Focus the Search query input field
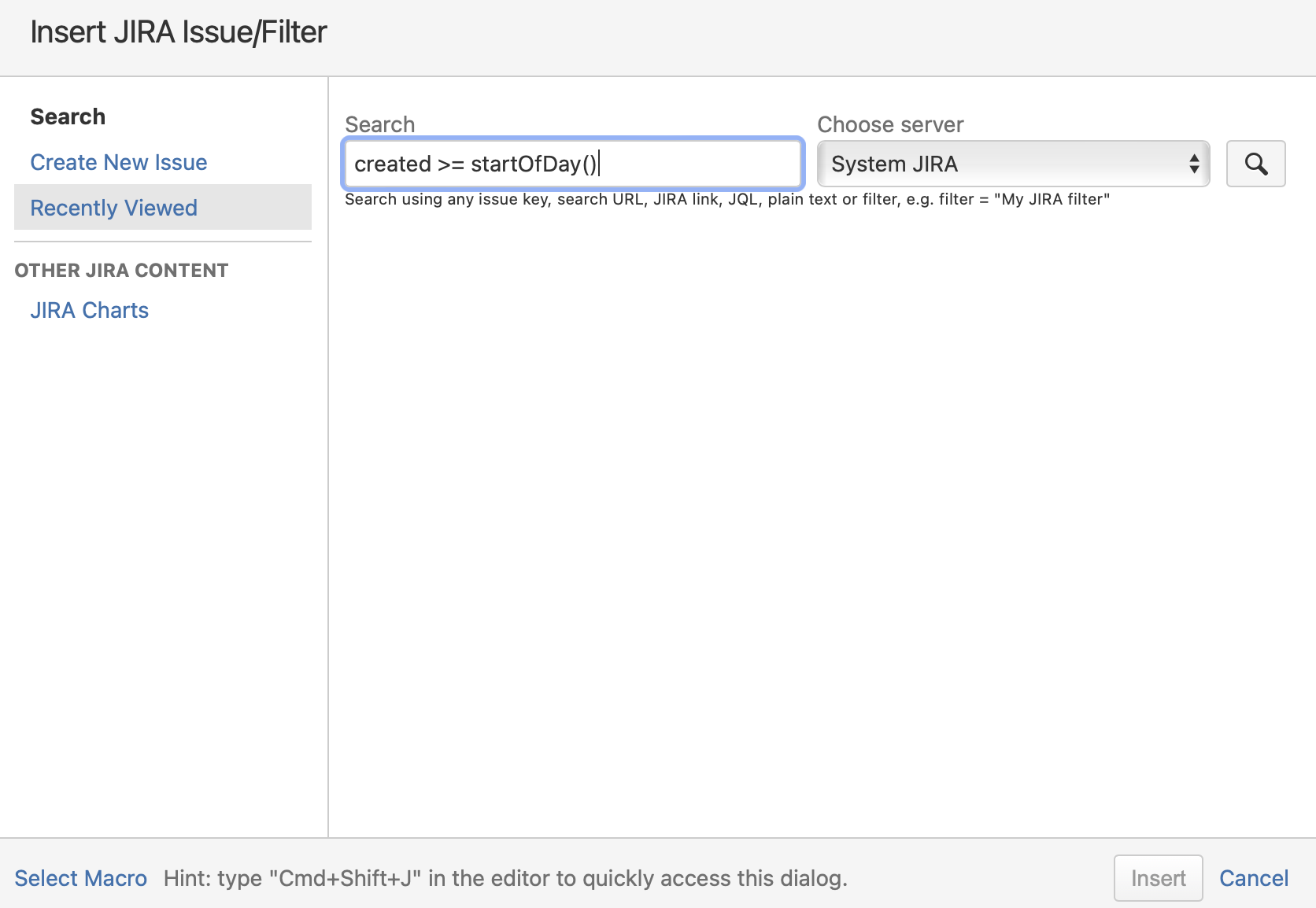 tap(572, 164)
